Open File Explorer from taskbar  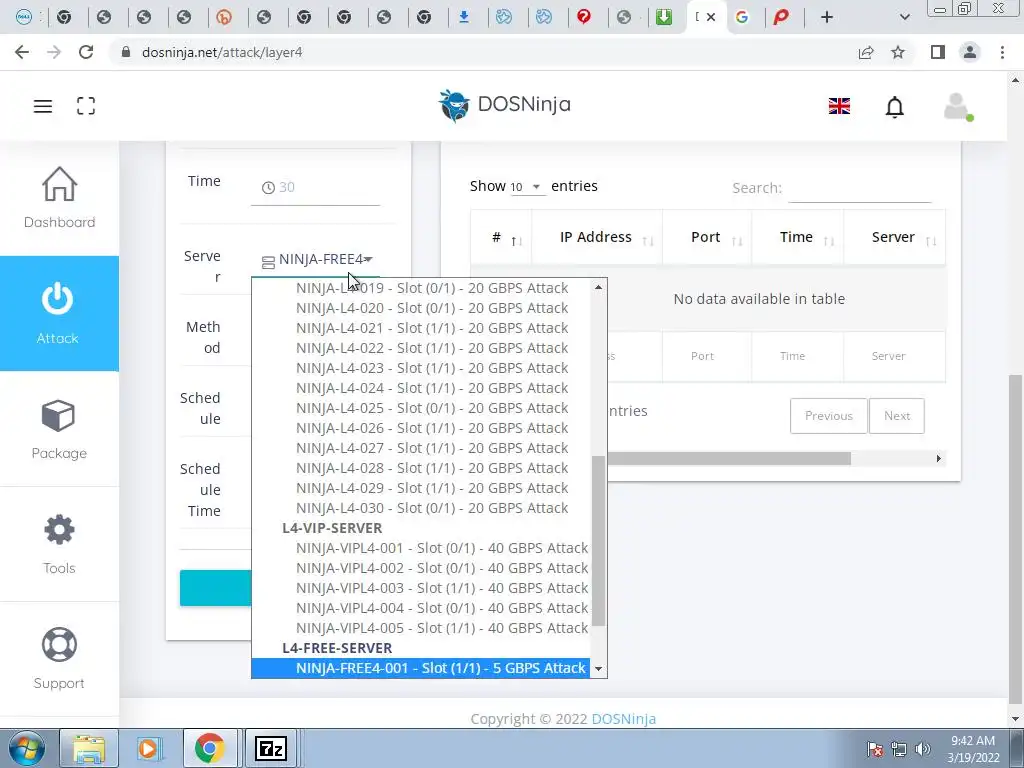point(89,748)
